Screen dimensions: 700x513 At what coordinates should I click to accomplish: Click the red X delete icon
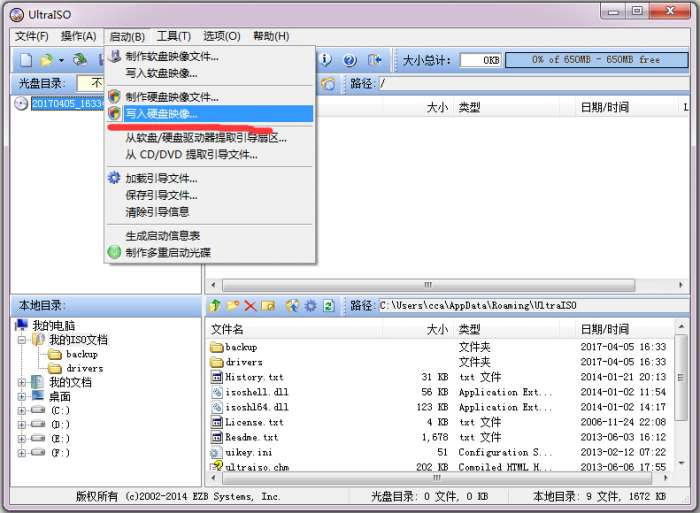click(250, 305)
